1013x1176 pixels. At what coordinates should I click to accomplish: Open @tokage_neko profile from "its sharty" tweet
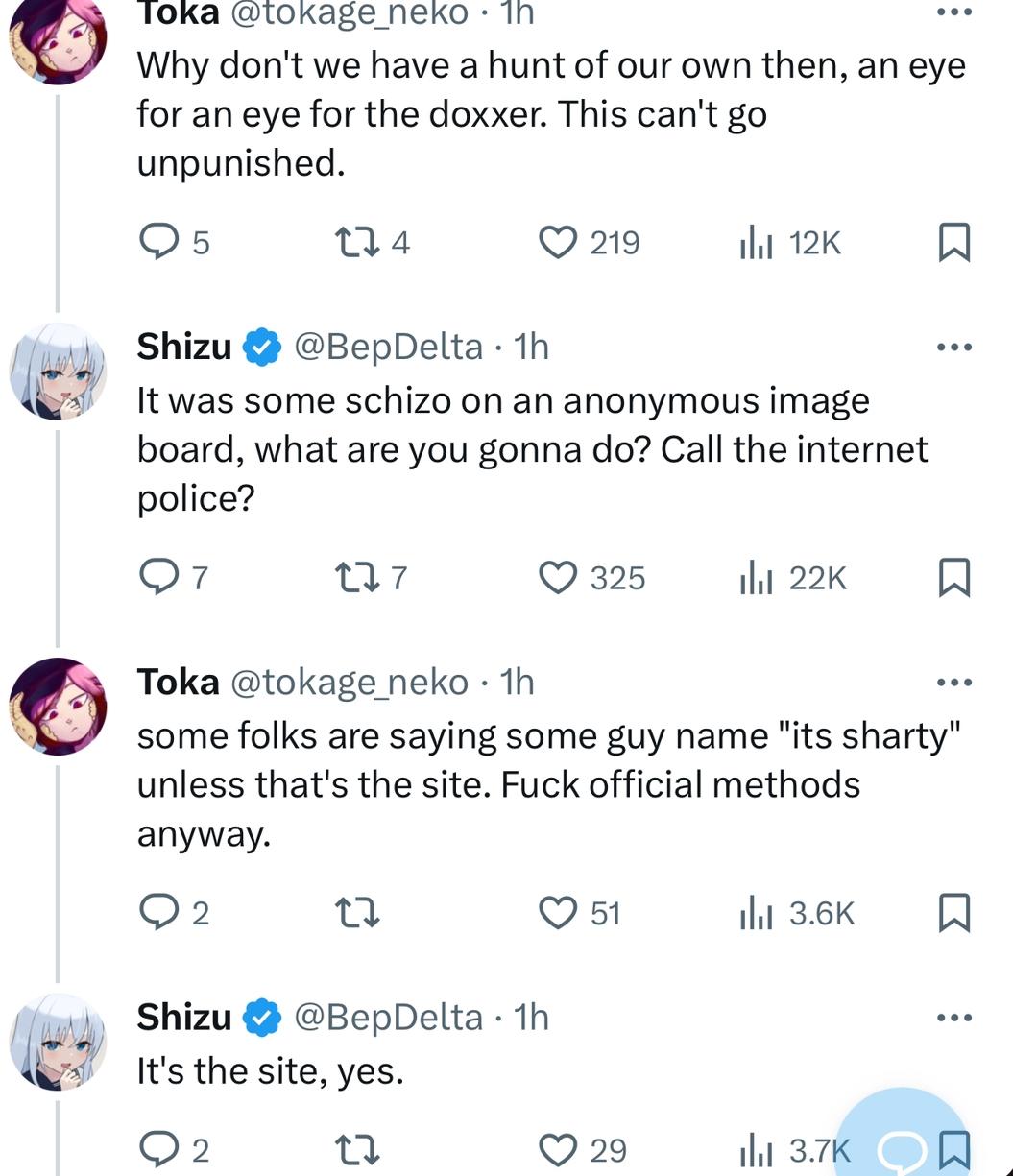click(350, 682)
